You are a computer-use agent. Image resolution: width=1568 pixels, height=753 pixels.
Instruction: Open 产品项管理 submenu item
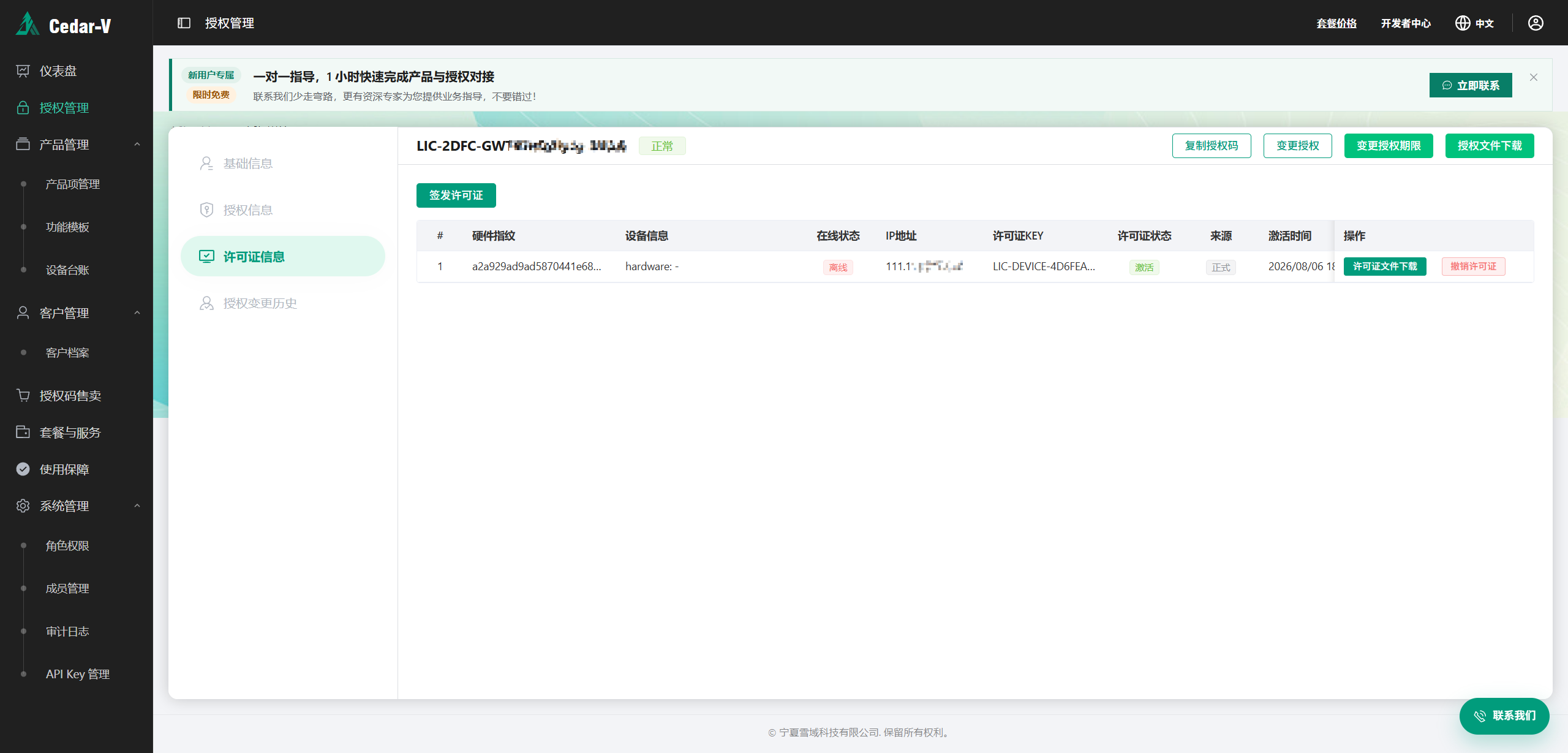tap(73, 184)
